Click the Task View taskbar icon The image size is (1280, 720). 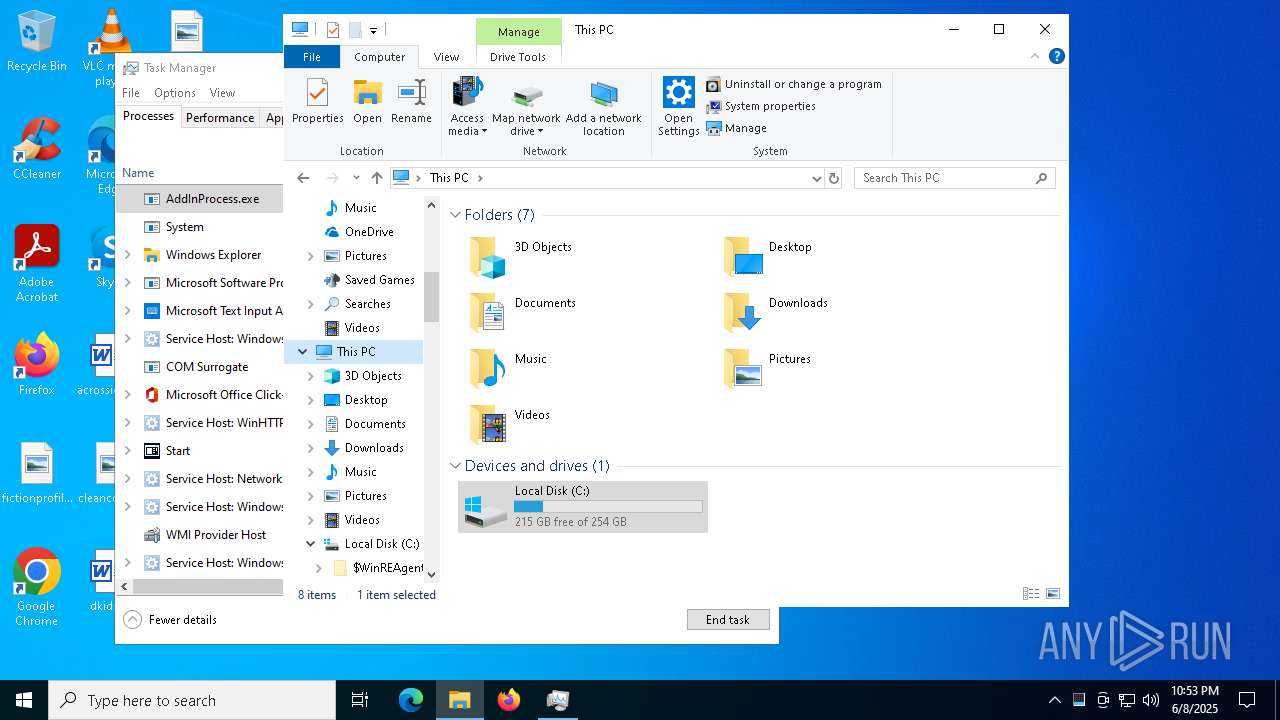pos(360,700)
